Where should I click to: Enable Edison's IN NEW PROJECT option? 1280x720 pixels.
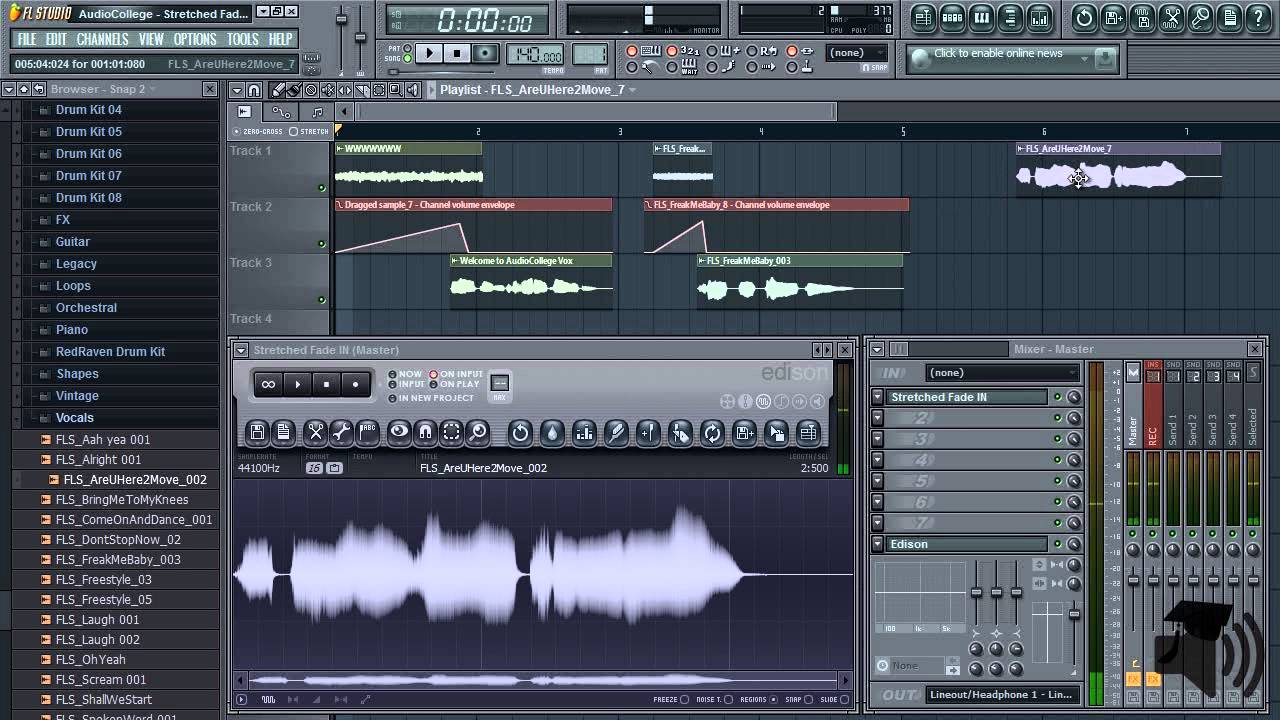(x=432, y=398)
